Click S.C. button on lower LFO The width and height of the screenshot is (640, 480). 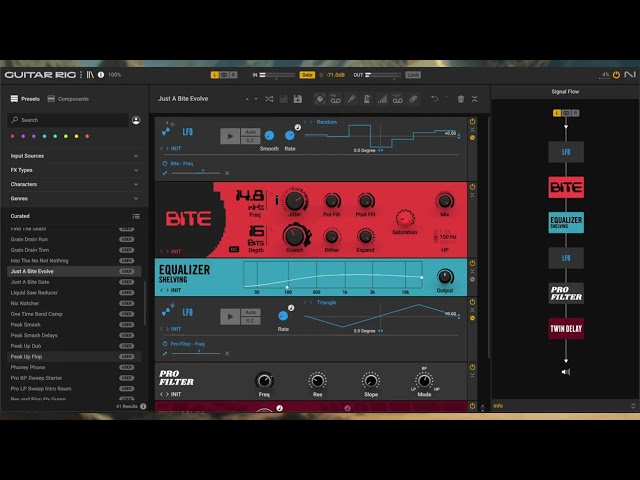251,321
